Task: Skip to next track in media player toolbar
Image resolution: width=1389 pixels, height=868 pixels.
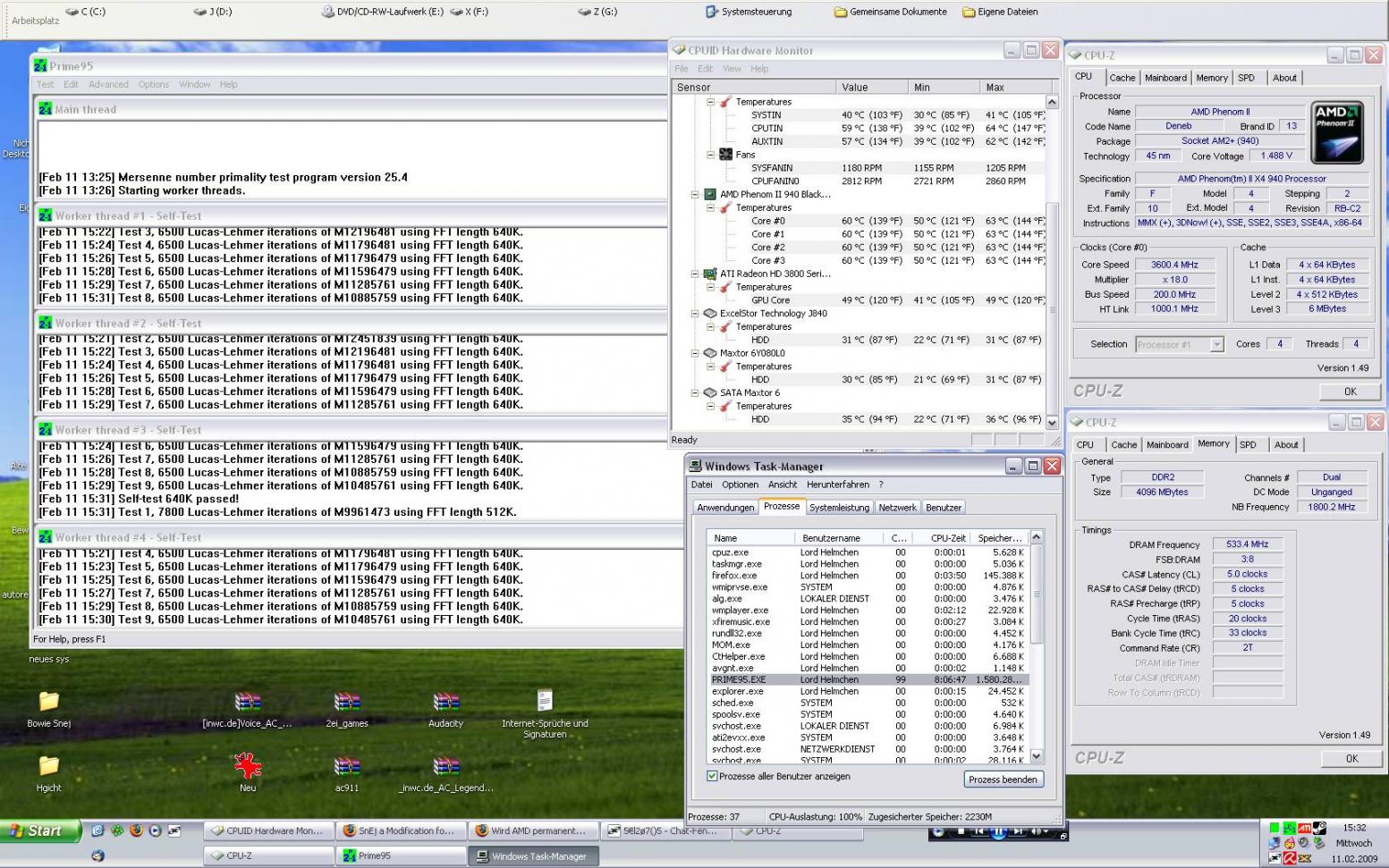Action: 1018,832
